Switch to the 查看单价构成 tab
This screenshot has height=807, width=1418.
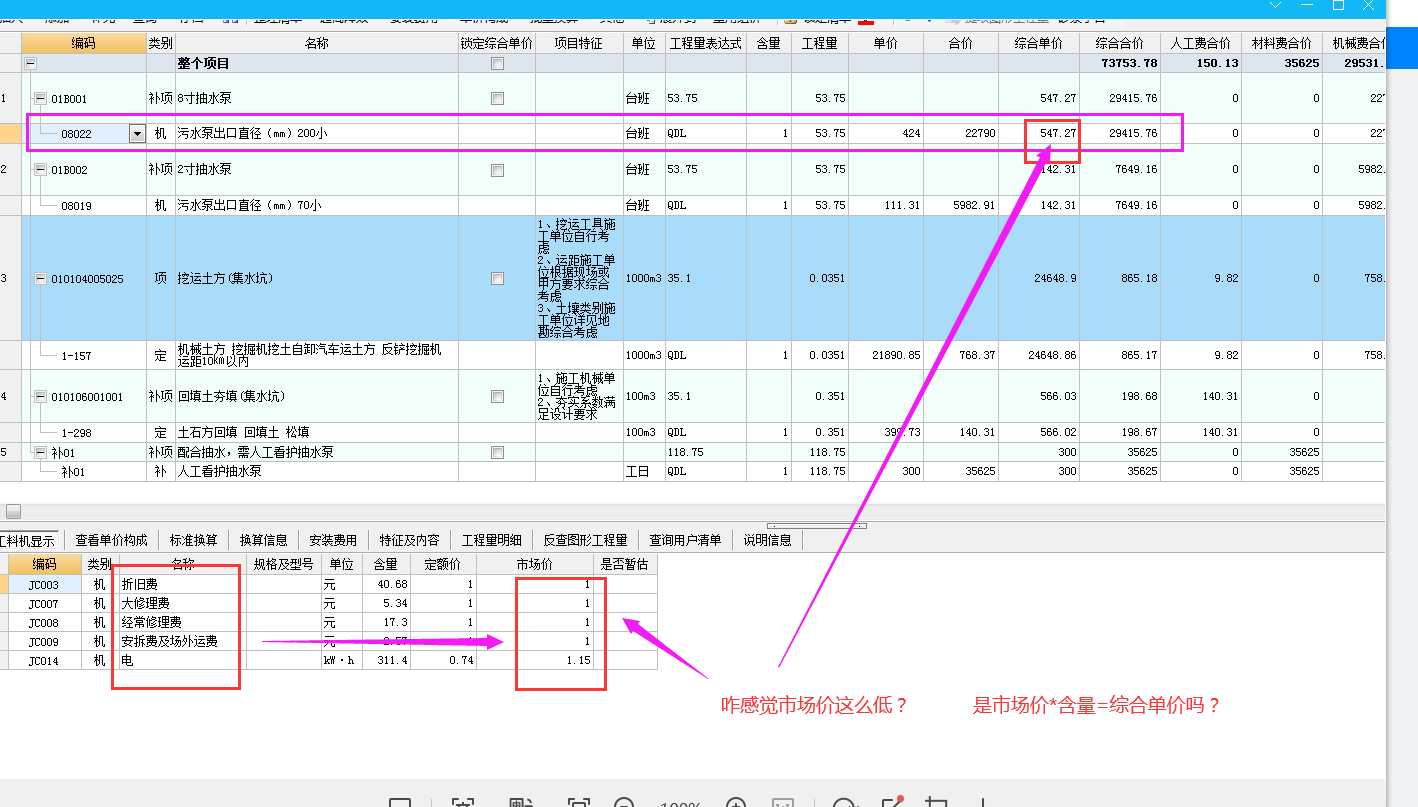tap(111, 540)
